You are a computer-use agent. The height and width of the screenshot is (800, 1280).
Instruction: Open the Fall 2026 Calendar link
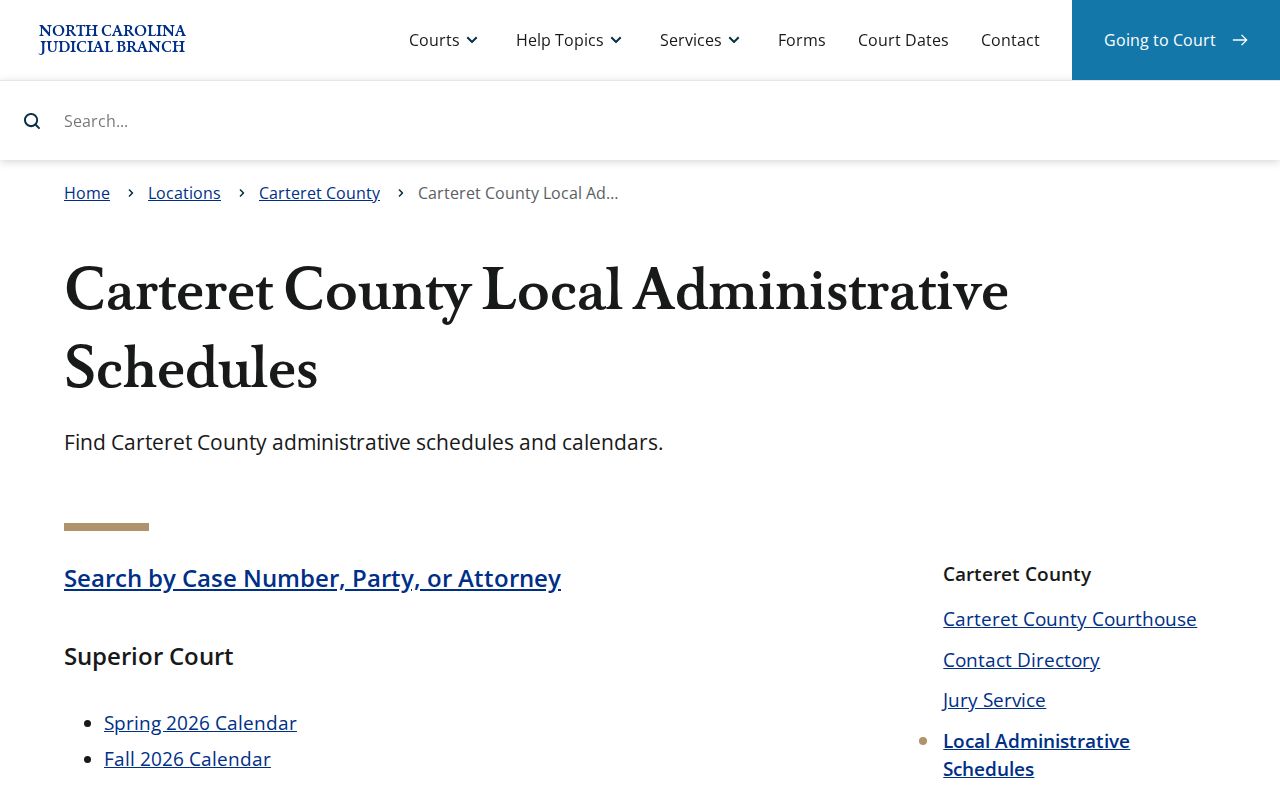pyautogui.click(x=187, y=759)
